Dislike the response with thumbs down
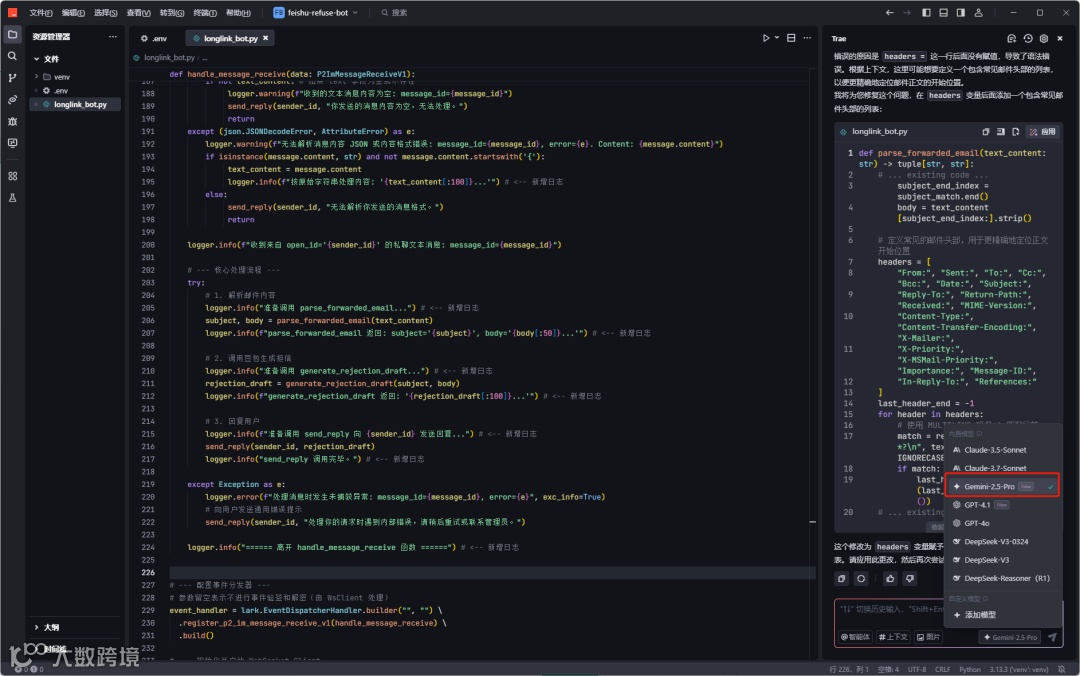Screen dimensions: 1080x676 pyautogui.click(x=909, y=579)
